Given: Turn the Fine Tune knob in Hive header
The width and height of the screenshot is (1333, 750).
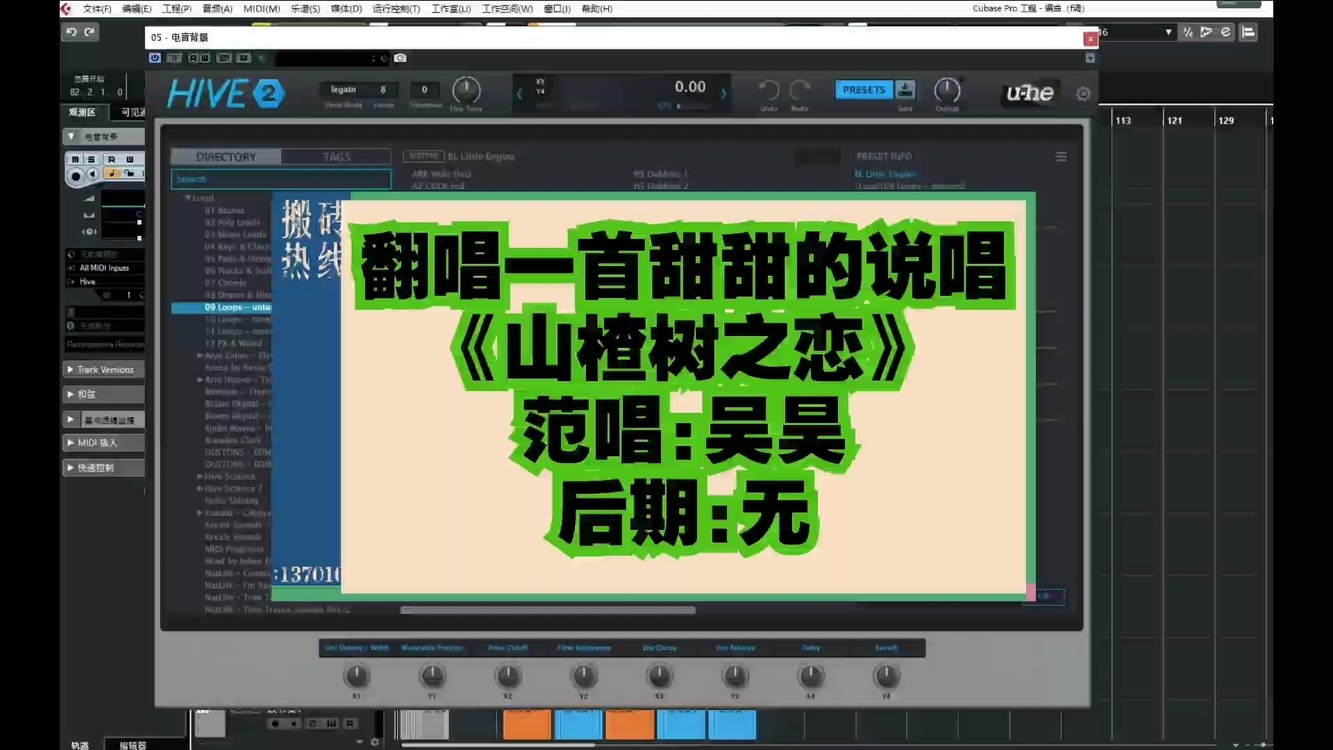Looking at the screenshot, I should tap(466, 91).
